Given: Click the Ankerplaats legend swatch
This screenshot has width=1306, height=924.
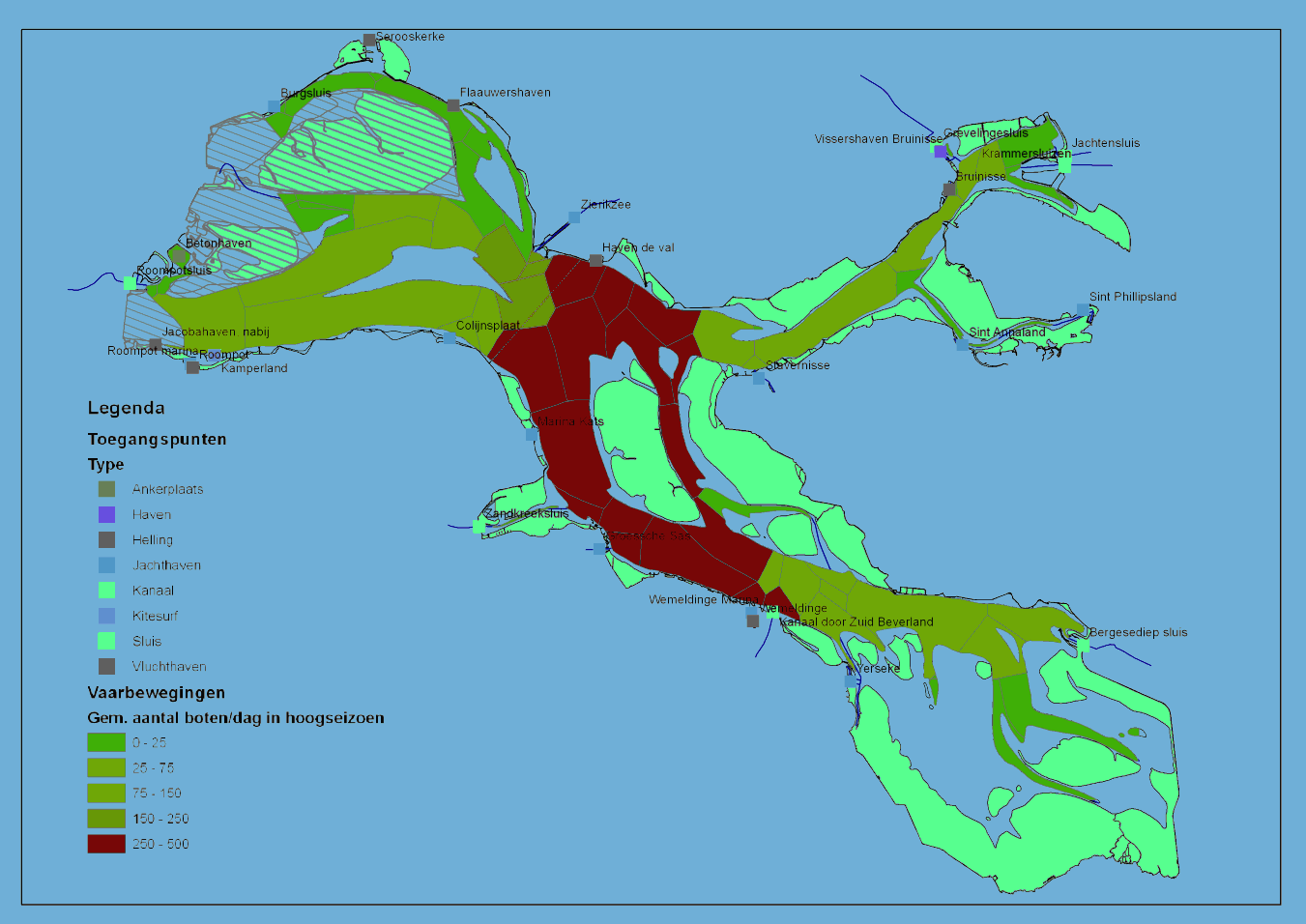Looking at the screenshot, I should pos(106,489).
